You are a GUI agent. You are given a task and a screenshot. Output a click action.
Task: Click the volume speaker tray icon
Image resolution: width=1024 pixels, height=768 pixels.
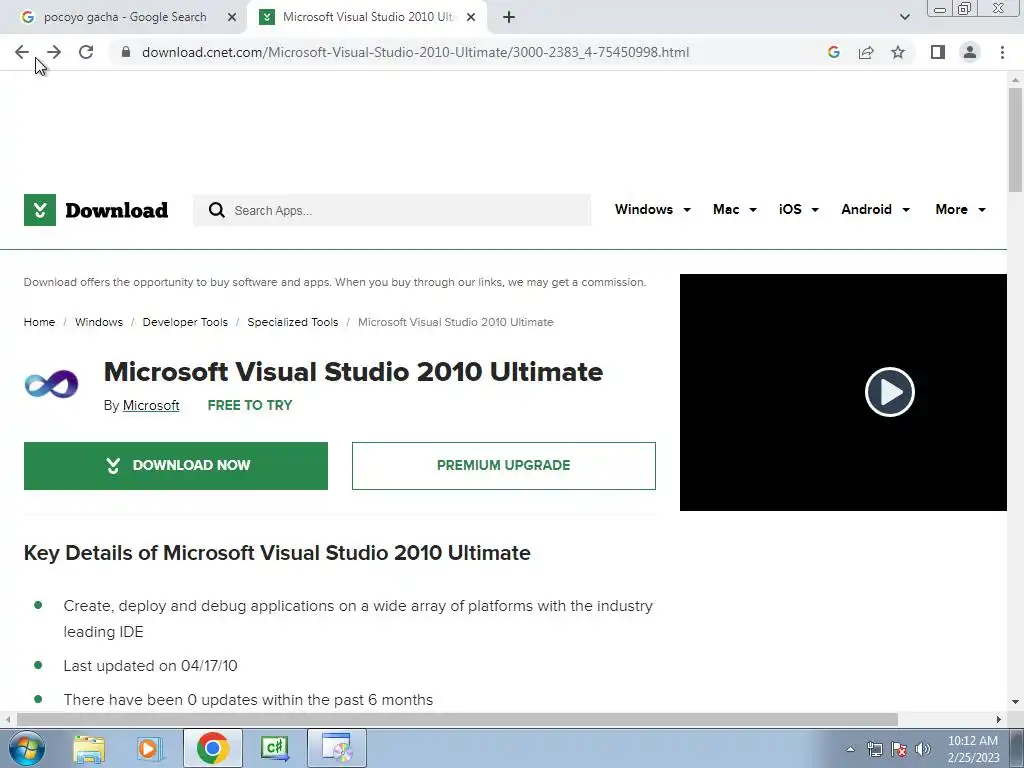point(923,749)
